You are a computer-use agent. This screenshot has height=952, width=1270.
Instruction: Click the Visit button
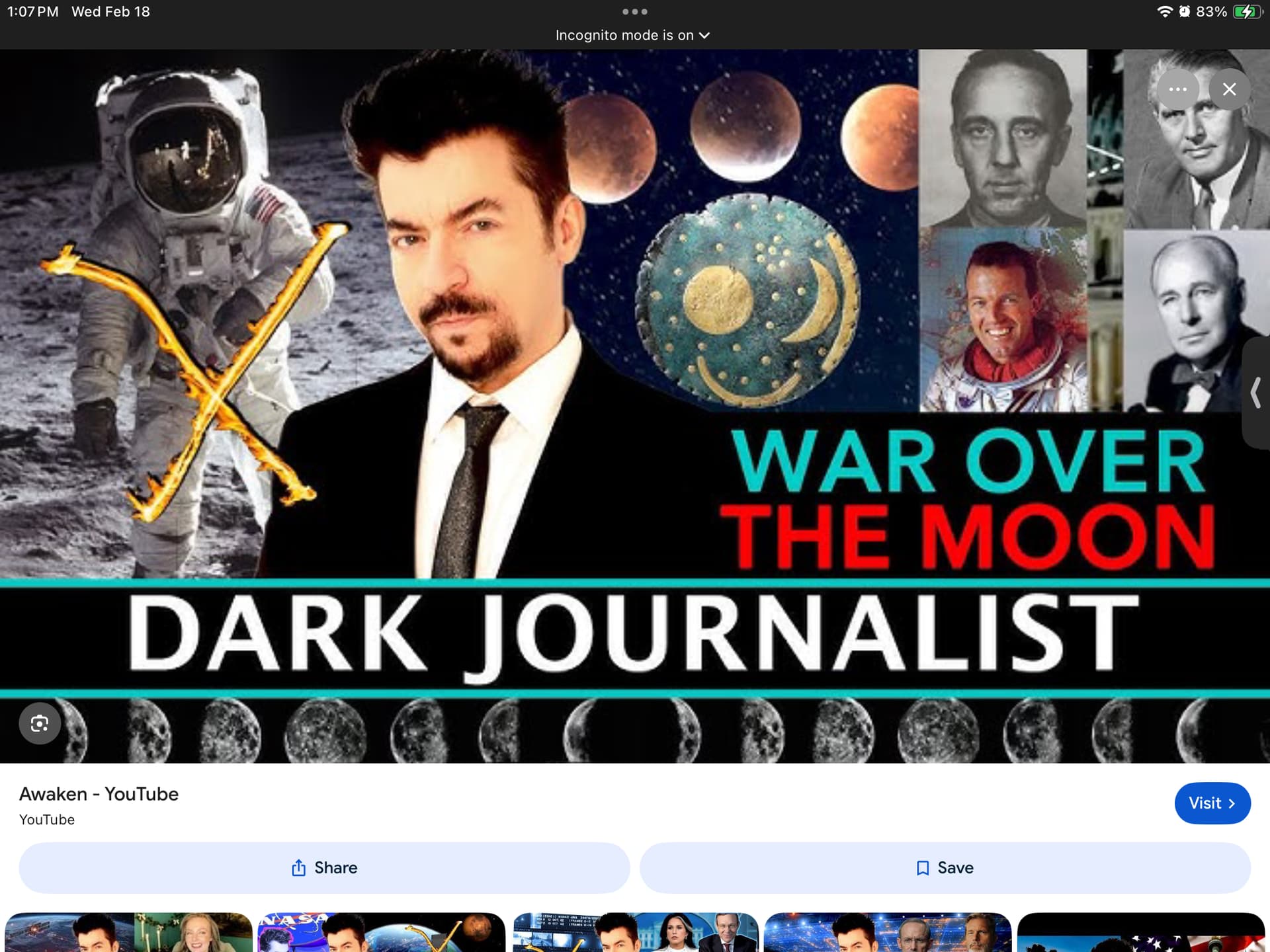click(1212, 803)
